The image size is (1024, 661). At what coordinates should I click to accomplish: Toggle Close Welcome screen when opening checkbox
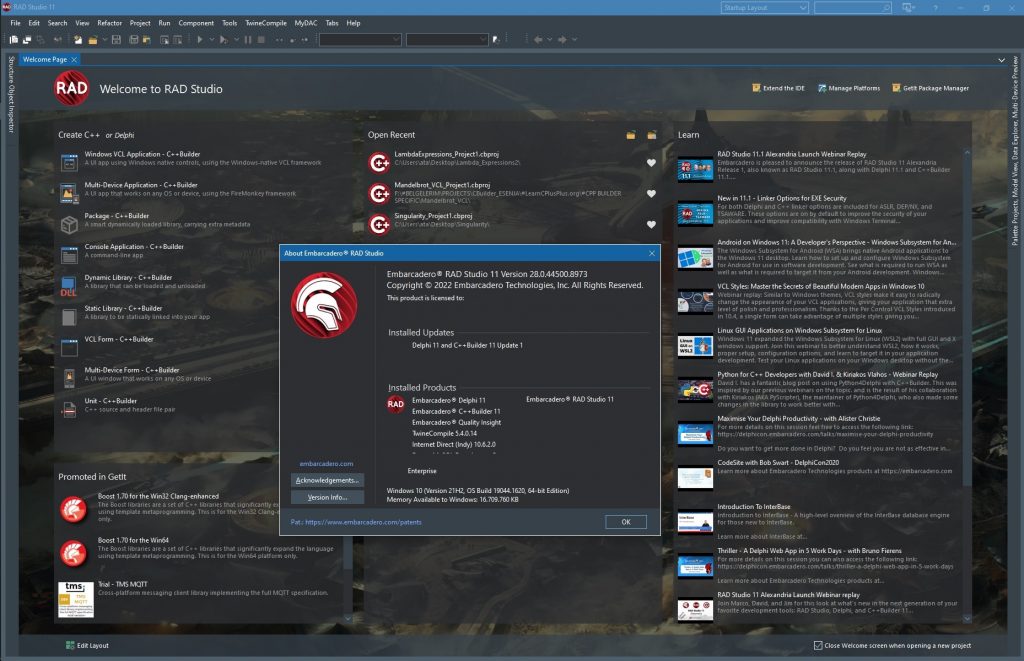tap(818, 645)
